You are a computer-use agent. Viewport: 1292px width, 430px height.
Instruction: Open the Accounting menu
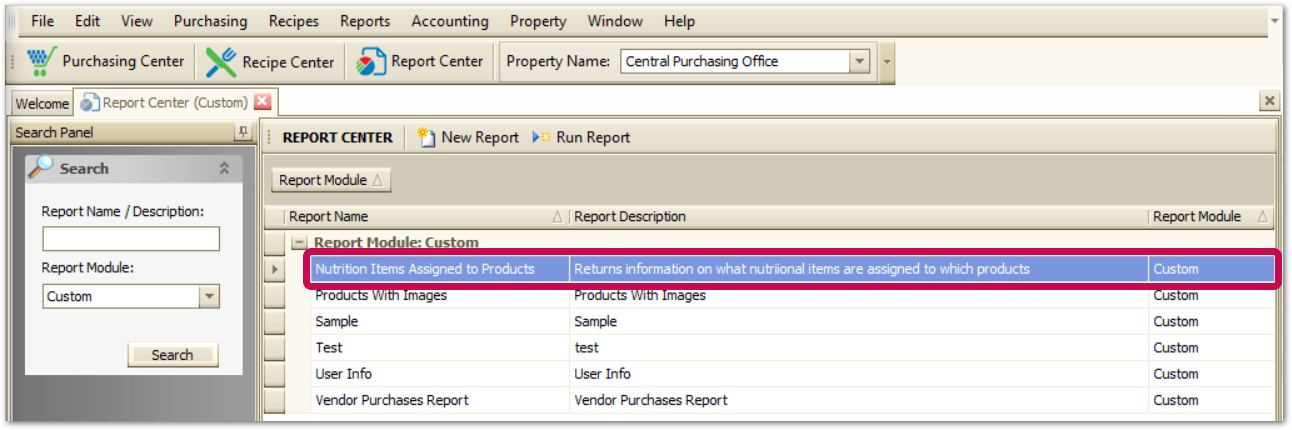click(450, 21)
